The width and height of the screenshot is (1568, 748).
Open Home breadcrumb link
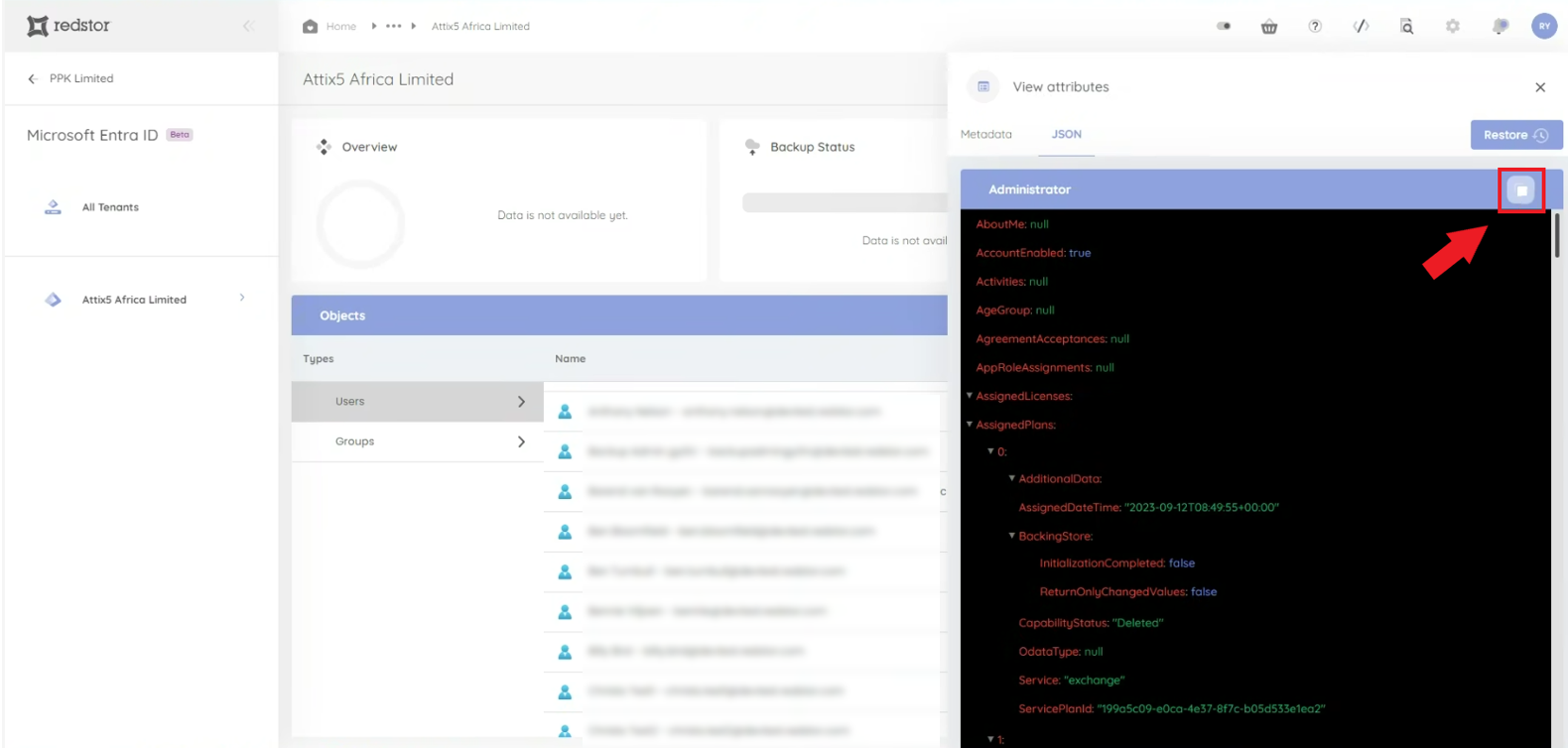pyautogui.click(x=341, y=27)
